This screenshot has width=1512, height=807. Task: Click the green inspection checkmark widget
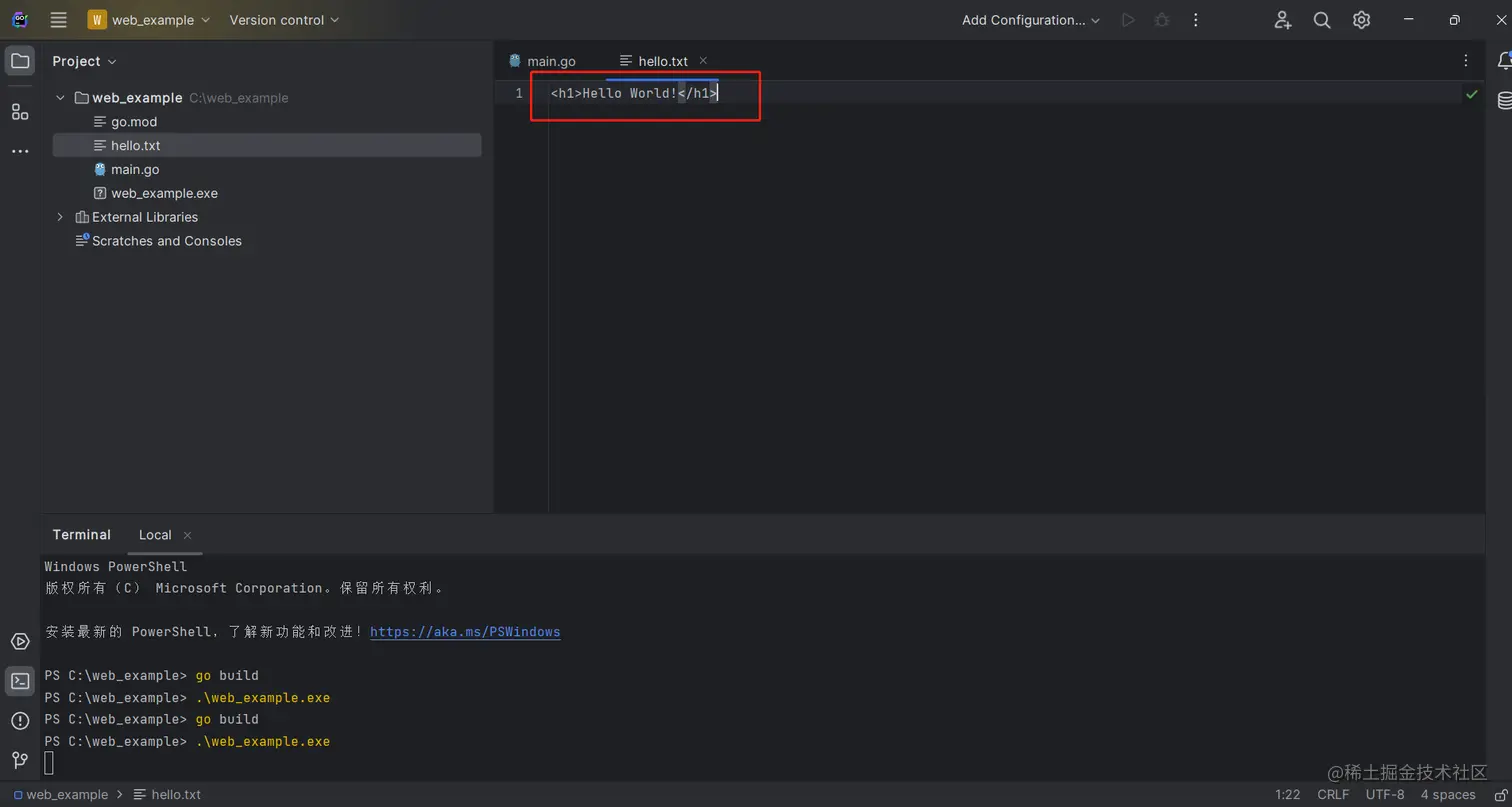(1472, 94)
